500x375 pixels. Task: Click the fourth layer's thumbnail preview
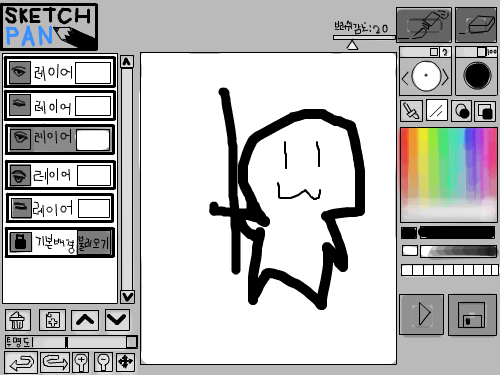94,175
